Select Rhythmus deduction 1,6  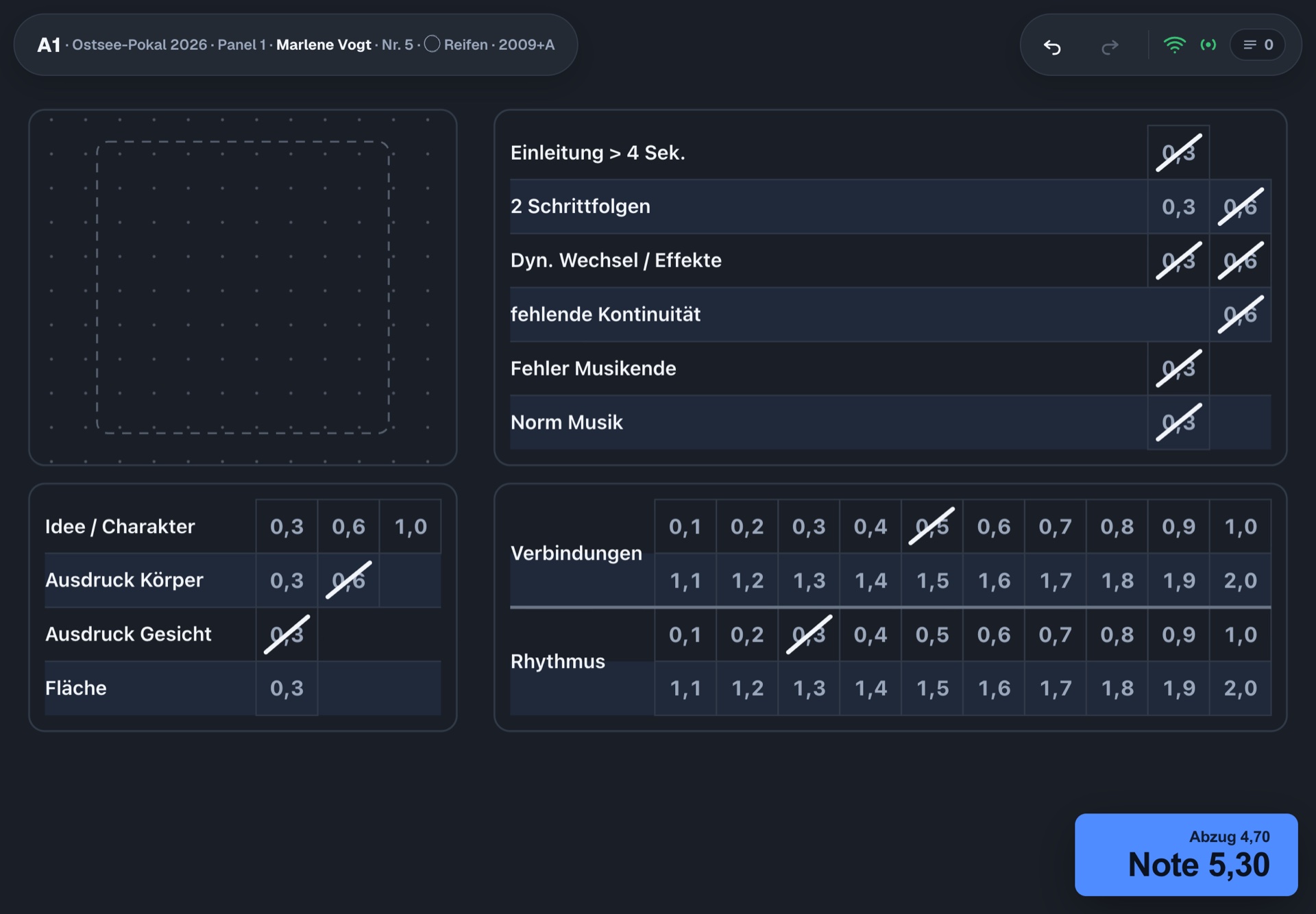click(994, 688)
